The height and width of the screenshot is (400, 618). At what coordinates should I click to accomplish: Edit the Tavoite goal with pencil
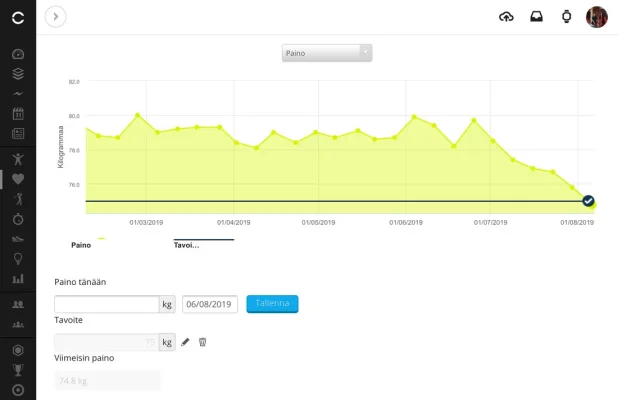185,342
